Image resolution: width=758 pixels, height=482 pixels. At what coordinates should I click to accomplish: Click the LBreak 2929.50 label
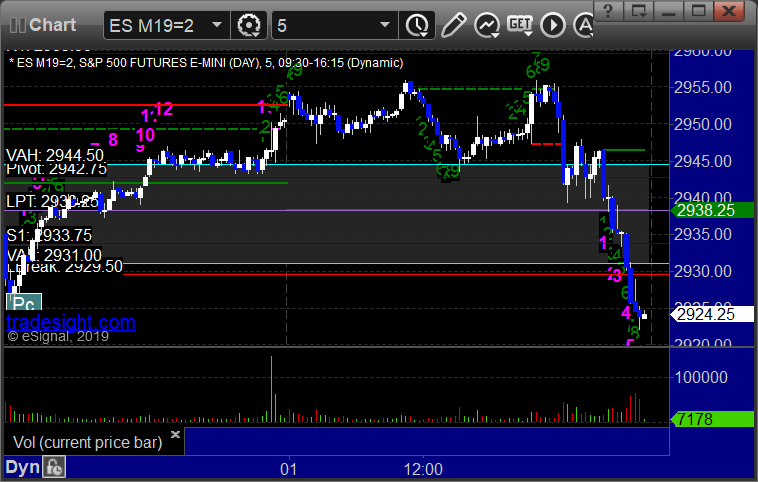(65, 266)
